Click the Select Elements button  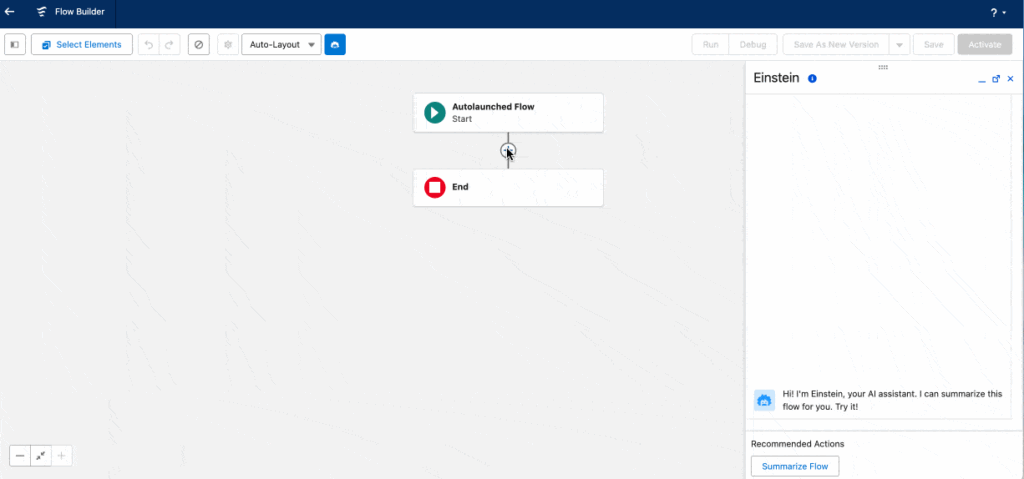click(x=82, y=45)
